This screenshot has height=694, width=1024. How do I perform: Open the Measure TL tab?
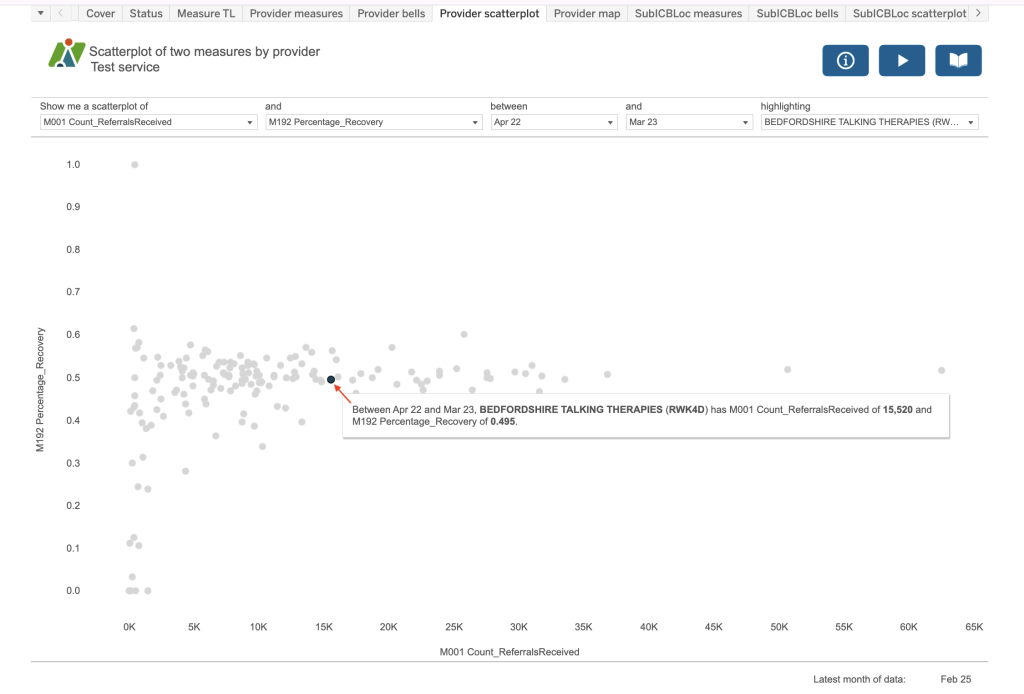click(x=205, y=14)
